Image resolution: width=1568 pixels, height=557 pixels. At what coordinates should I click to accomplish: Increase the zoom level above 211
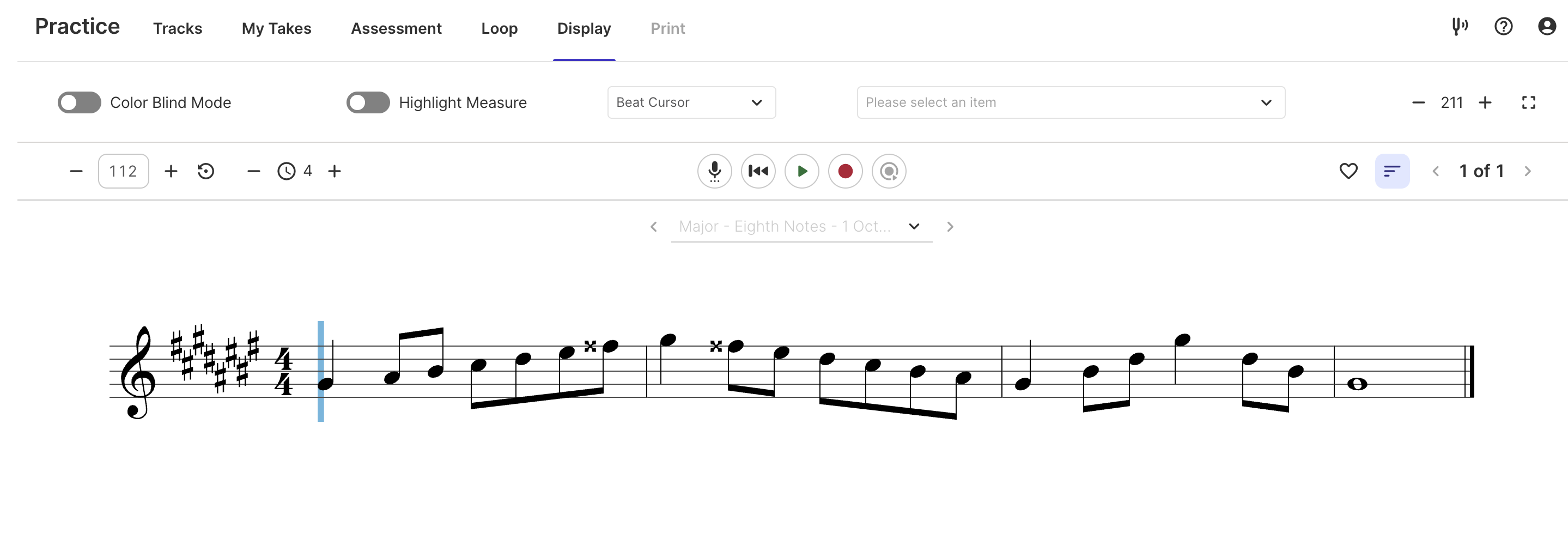(x=1485, y=103)
